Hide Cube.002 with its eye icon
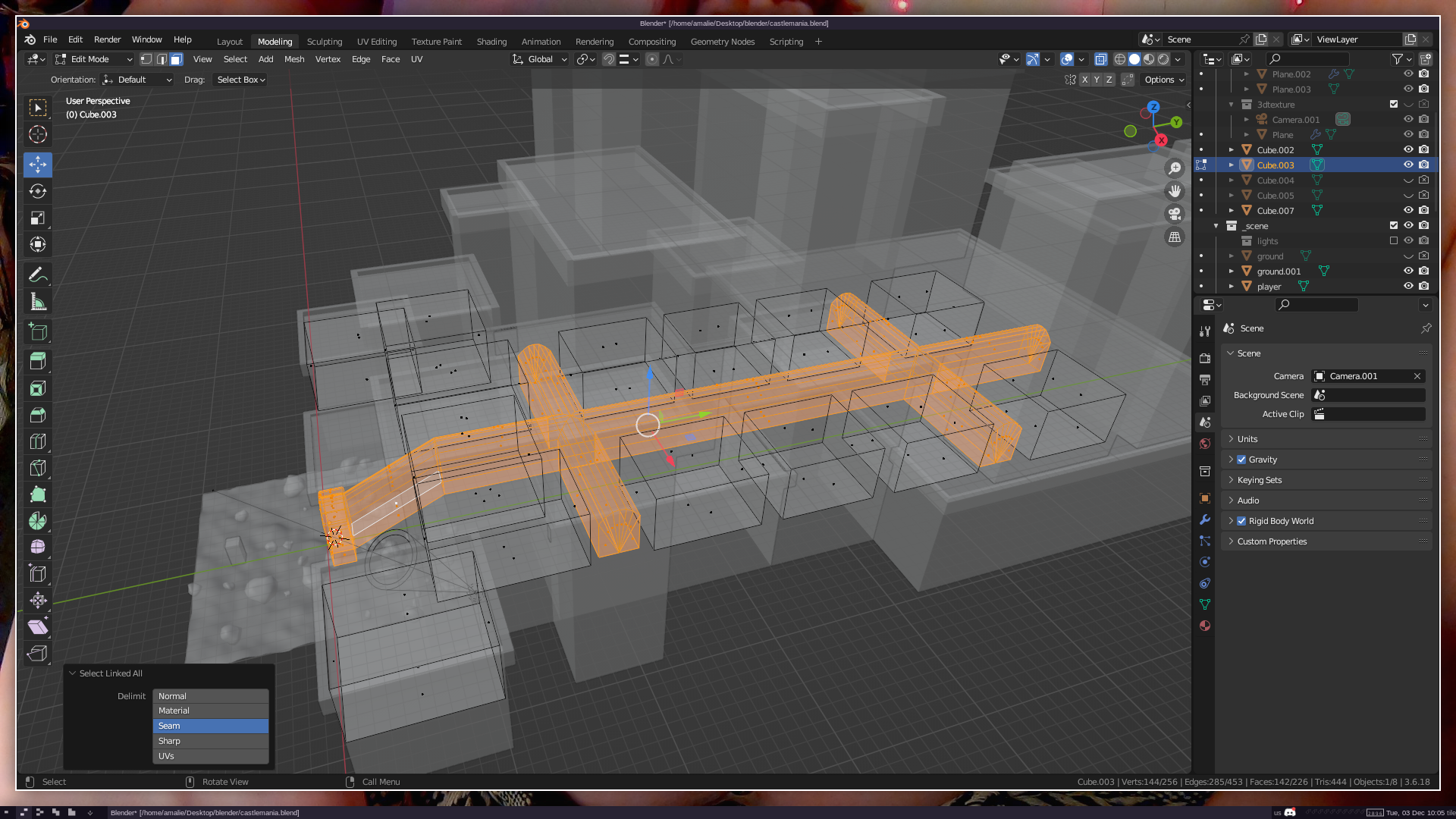Viewport: 1456px width, 819px height. coord(1408,150)
